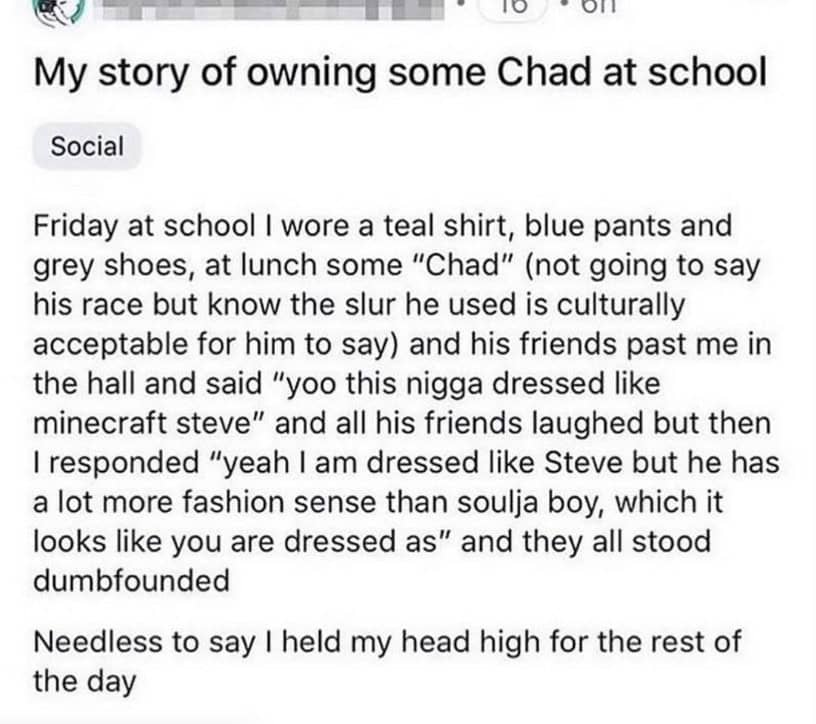Click the phrase minecraft steve in post

coord(147,424)
